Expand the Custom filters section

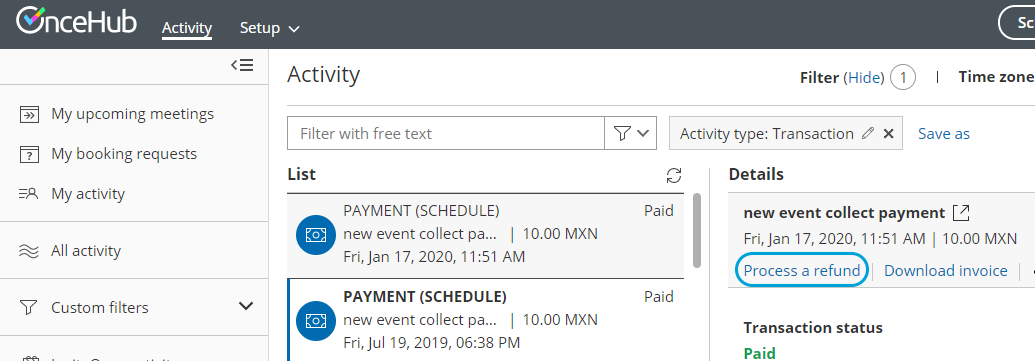click(246, 306)
